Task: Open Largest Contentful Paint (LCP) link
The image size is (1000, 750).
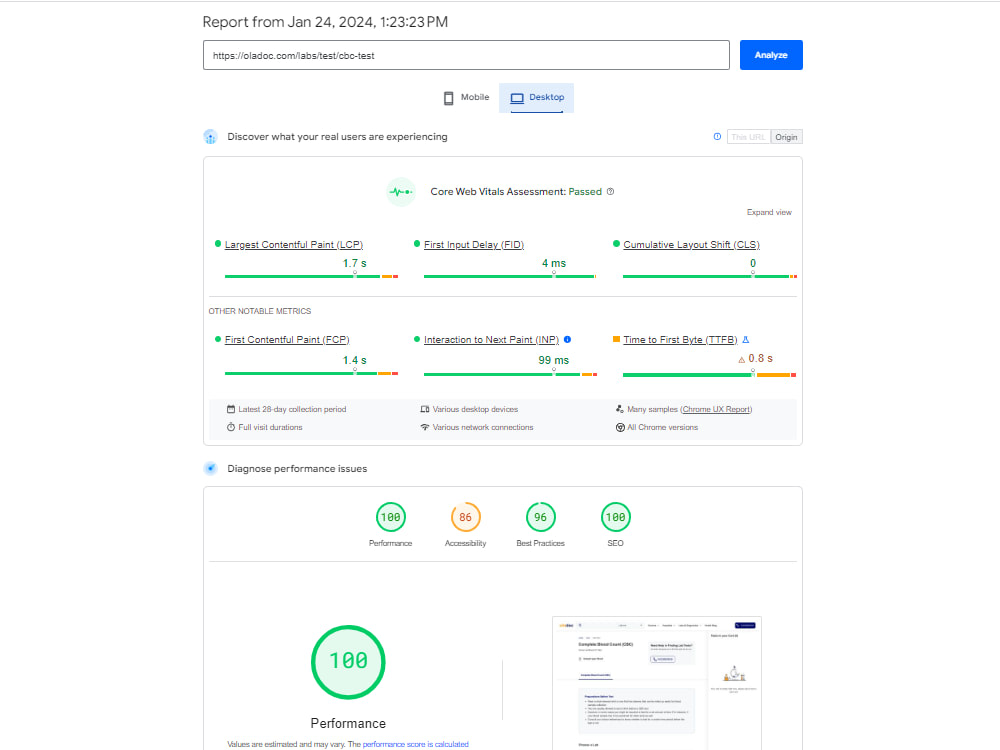Action: (293, 245)
